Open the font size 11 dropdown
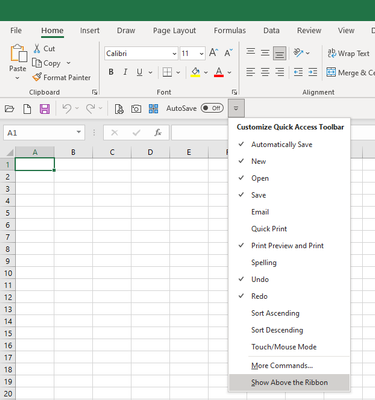 (201, 54)
